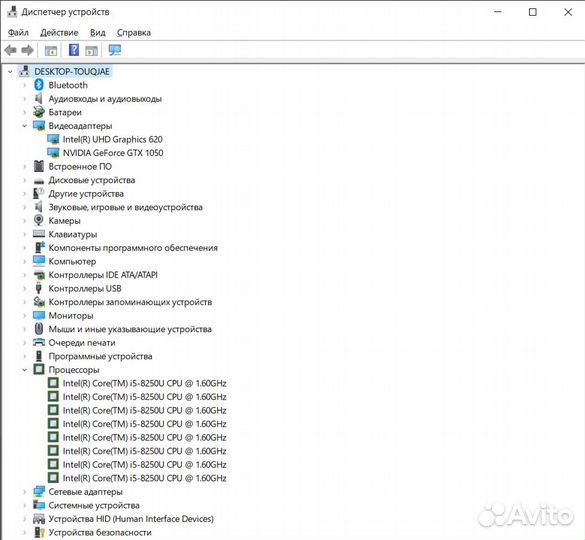
Task: Click the display icon of Видеоадаптеры
Action: tap(39, 126)
